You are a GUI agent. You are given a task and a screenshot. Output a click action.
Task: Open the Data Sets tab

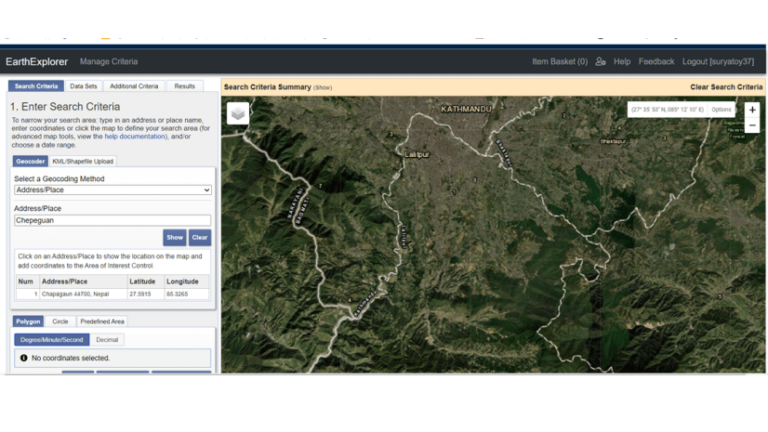point(83,86)
